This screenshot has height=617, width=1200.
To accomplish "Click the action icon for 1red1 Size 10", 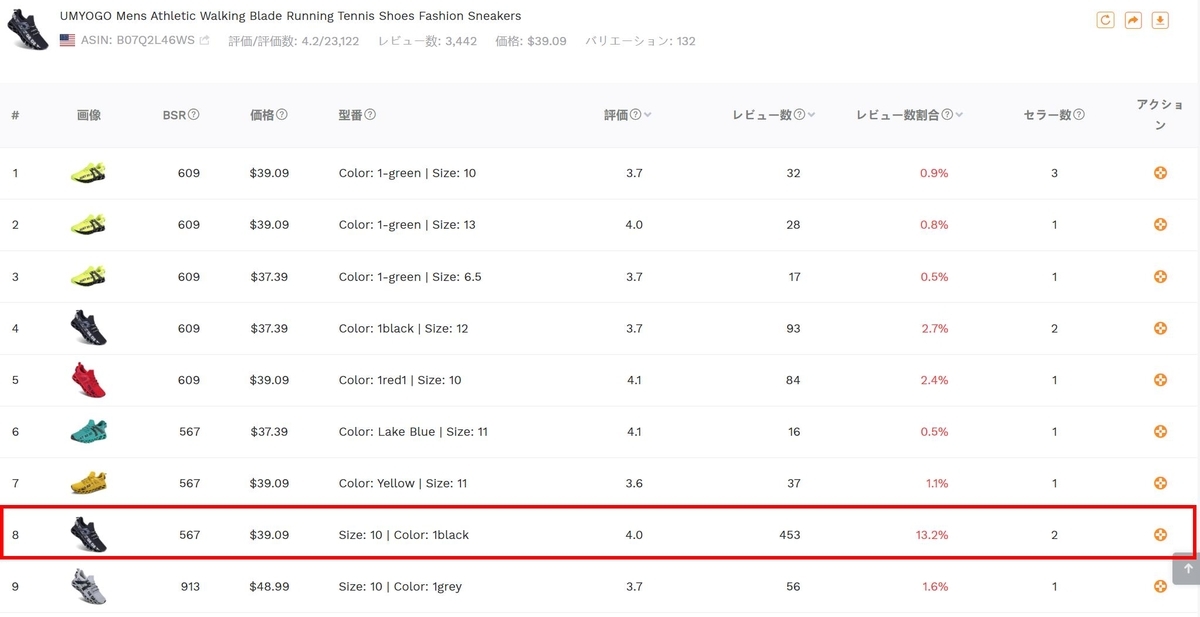I will click(1160, 380).
